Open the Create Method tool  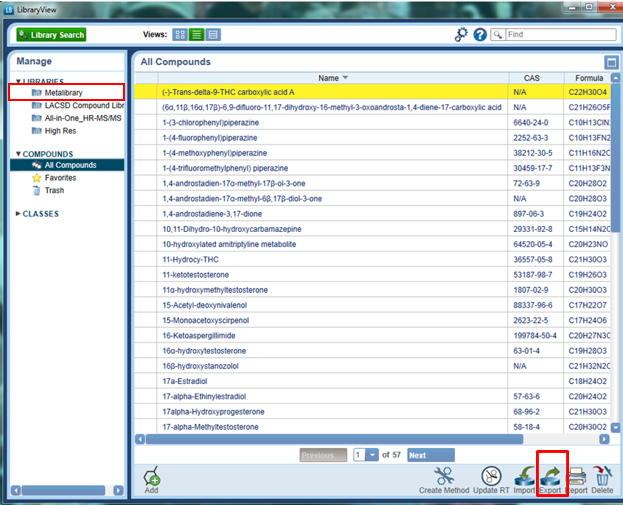(444, 476)
